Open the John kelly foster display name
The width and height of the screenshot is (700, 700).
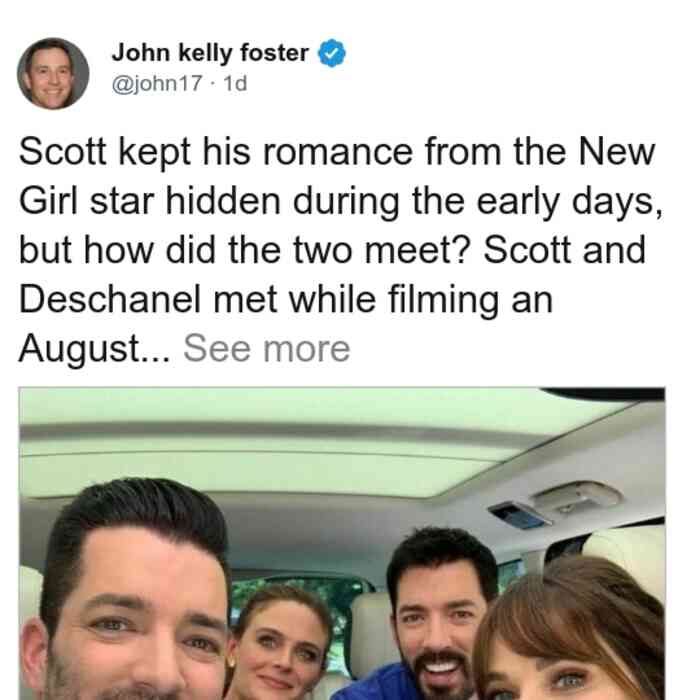click(210, 53)
